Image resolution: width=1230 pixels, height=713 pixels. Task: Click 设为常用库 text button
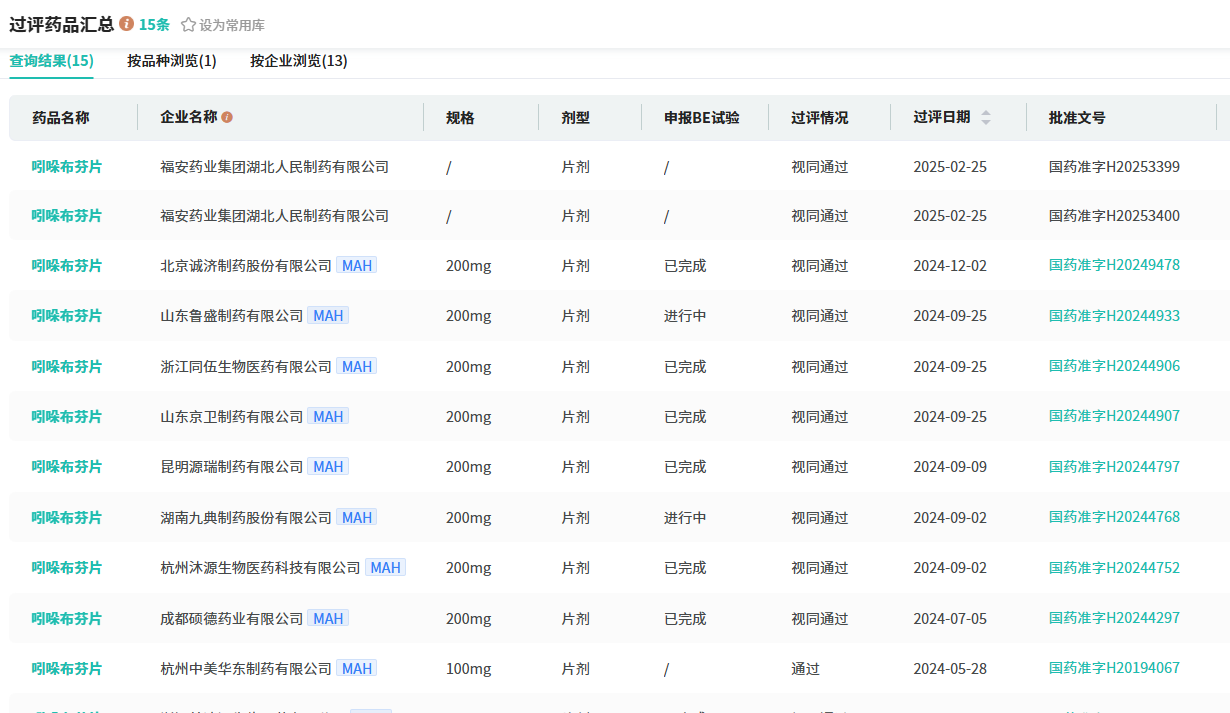point(232,25)
